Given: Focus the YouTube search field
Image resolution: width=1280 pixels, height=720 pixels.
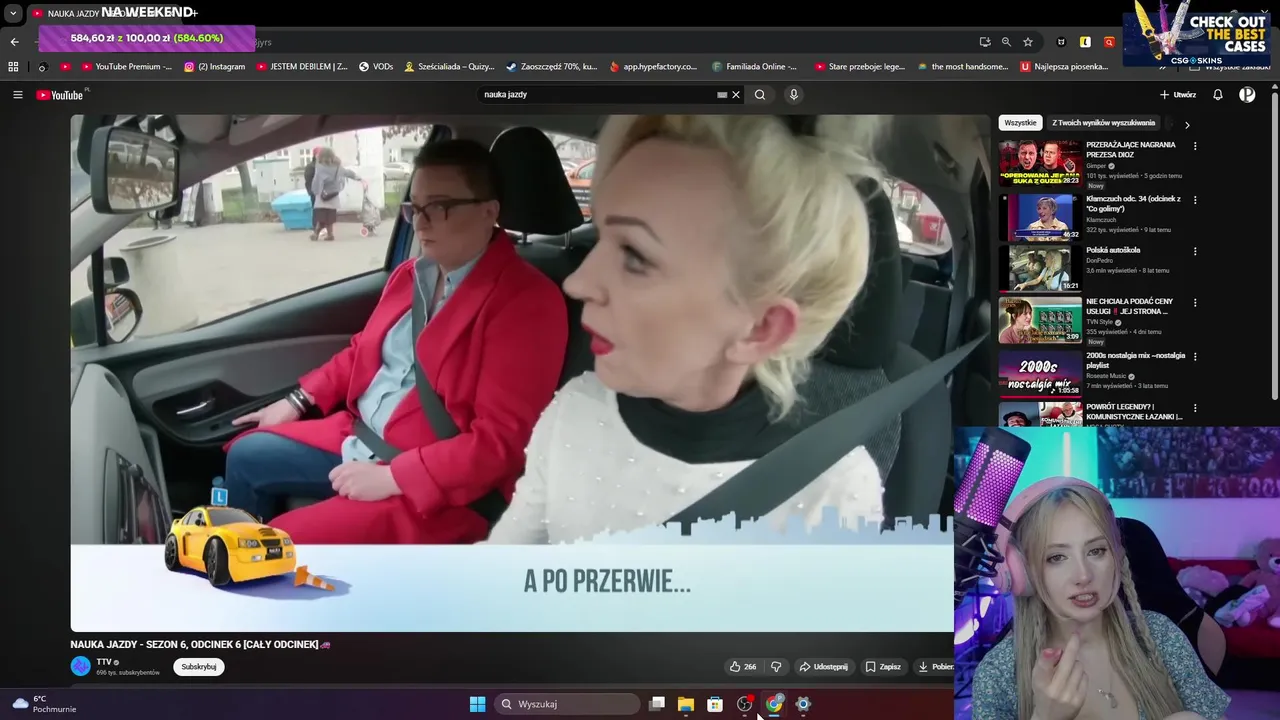Looking at the screenshot, I should (x=600, y=95).
